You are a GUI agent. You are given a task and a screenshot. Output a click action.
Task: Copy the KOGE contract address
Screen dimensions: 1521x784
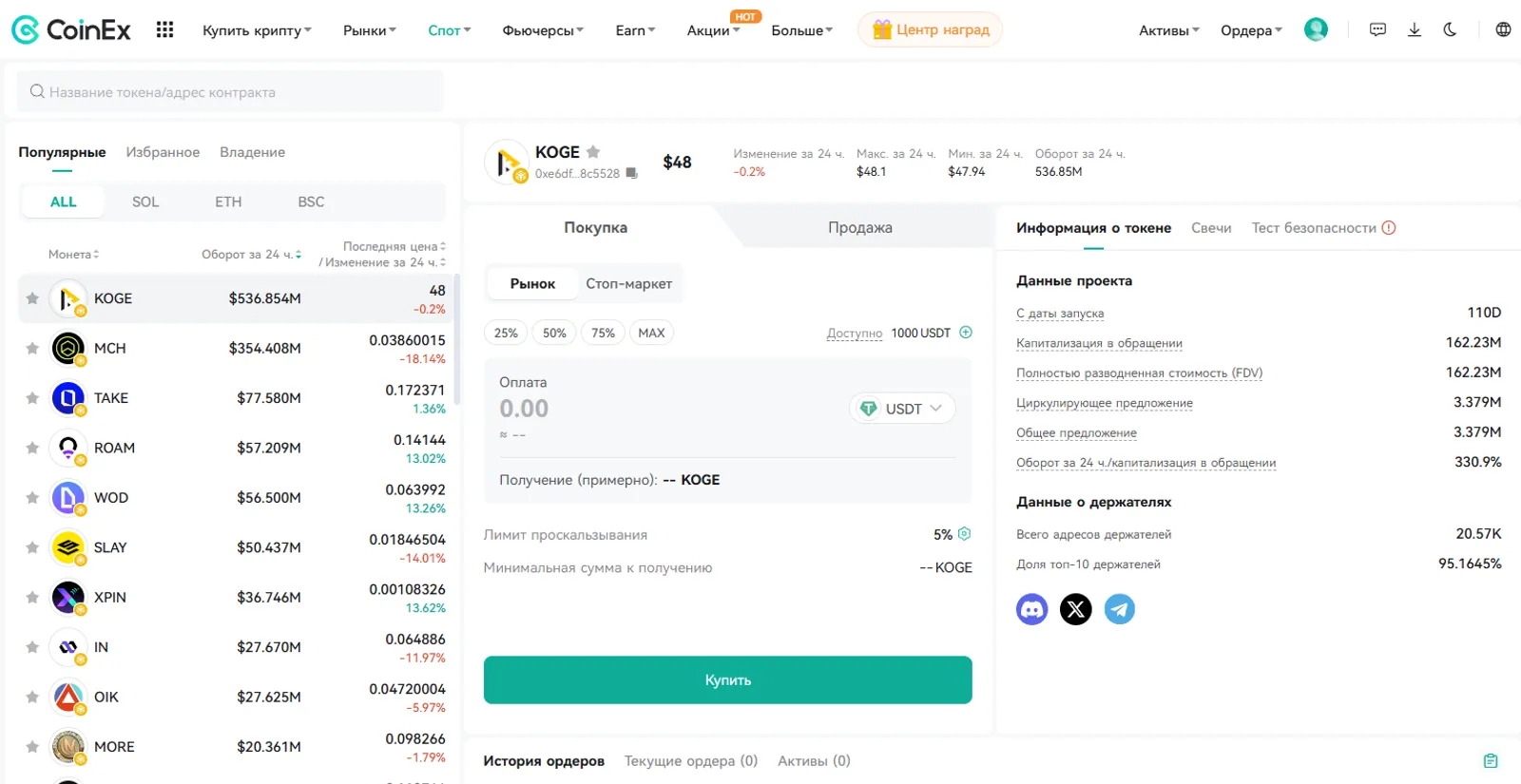631,174
